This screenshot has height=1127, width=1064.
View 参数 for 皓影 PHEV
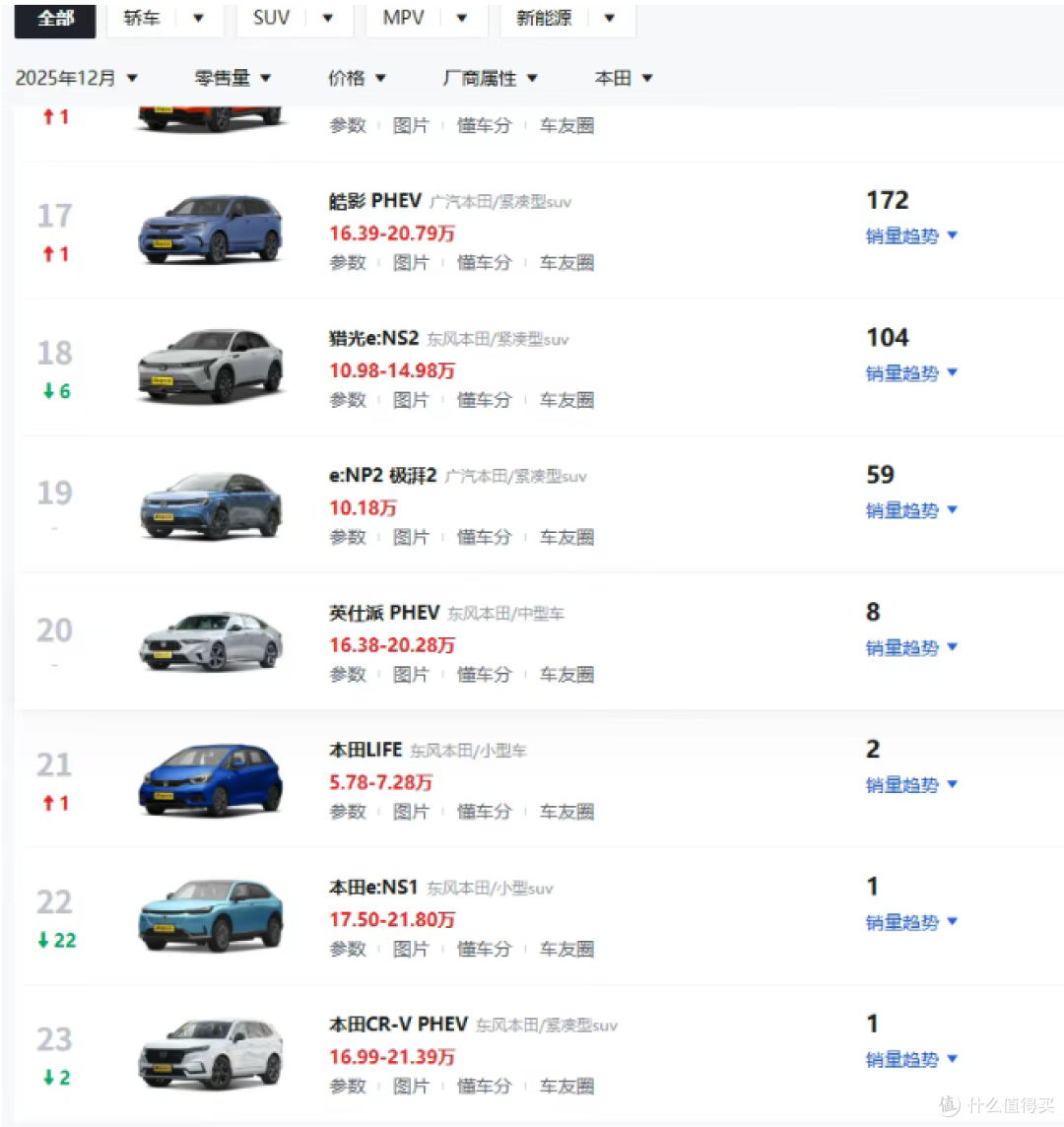click(348, 263)
